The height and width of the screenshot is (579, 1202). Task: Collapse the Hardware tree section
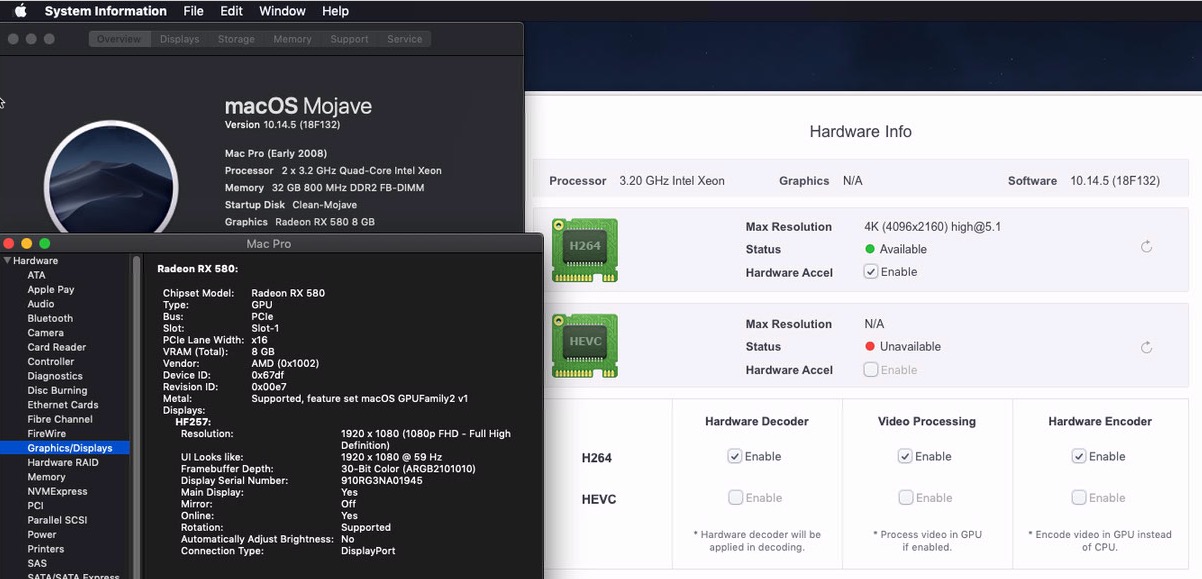pyautogui.click(x=8, y=261)
